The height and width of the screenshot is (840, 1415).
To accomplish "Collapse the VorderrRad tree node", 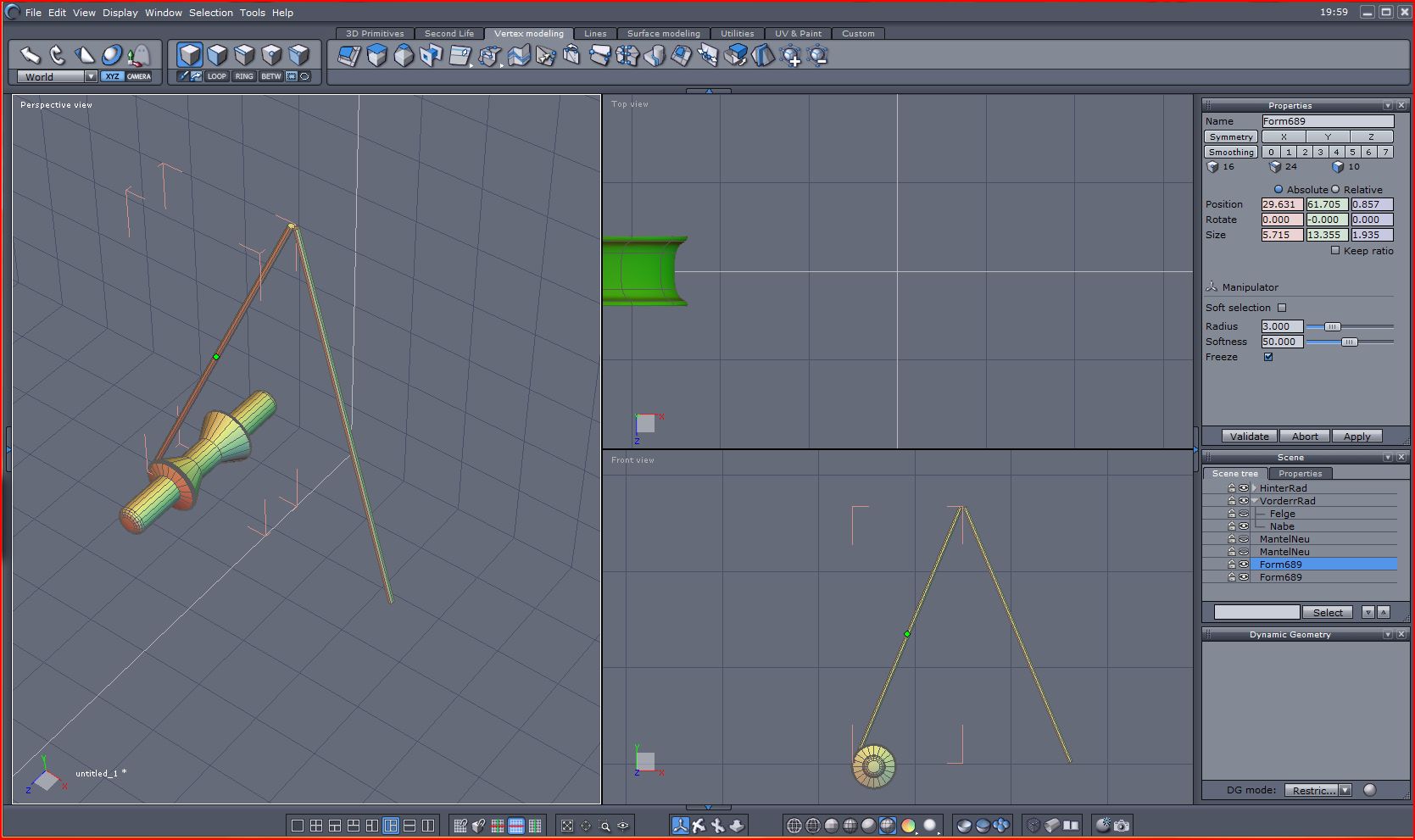I will 1255,501.
